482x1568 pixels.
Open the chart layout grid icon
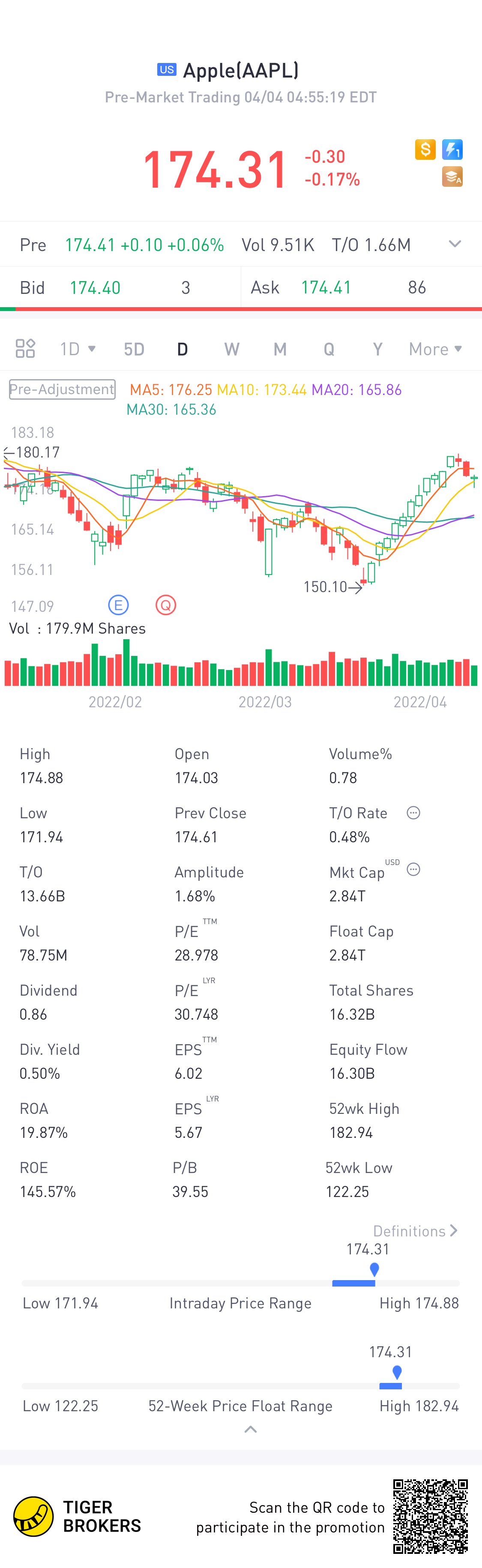point(25,349)
